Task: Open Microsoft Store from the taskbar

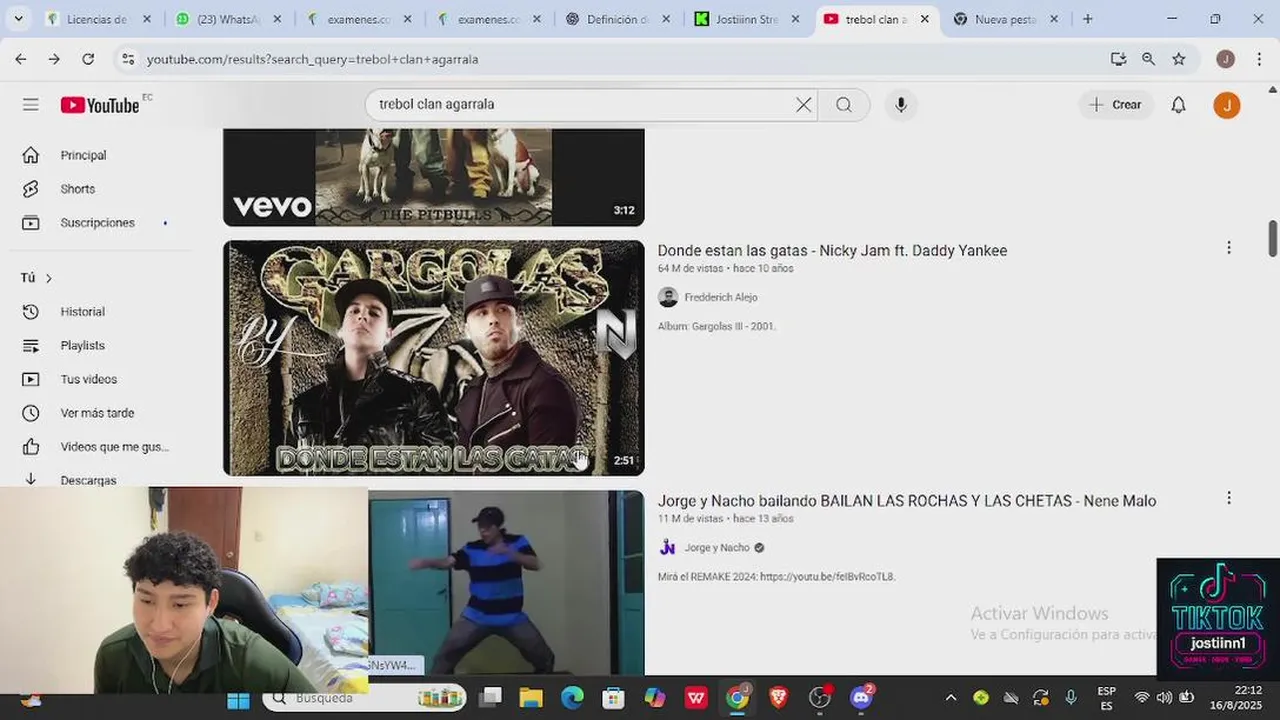Action: (613, 698)
